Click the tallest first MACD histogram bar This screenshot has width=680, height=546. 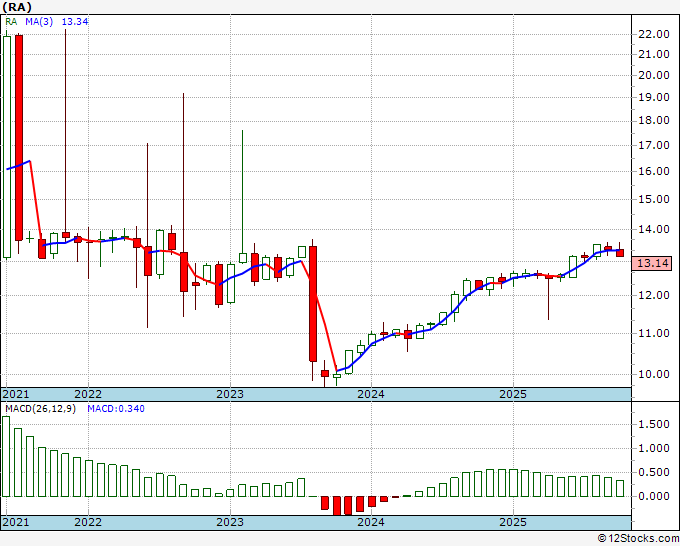pos(6,456)
